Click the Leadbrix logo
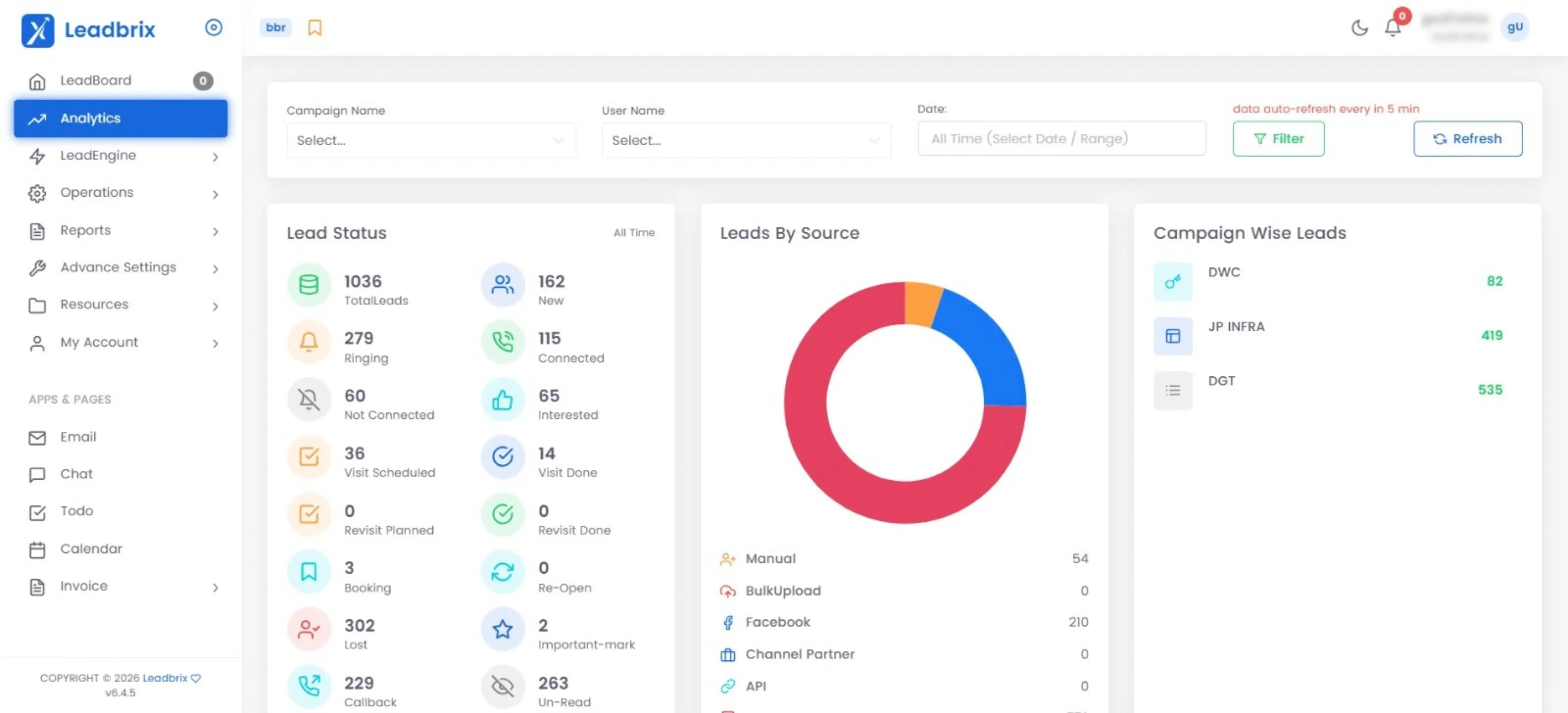Image resolution: width=1568 pixels, height=713 pixels. point(88,30)
